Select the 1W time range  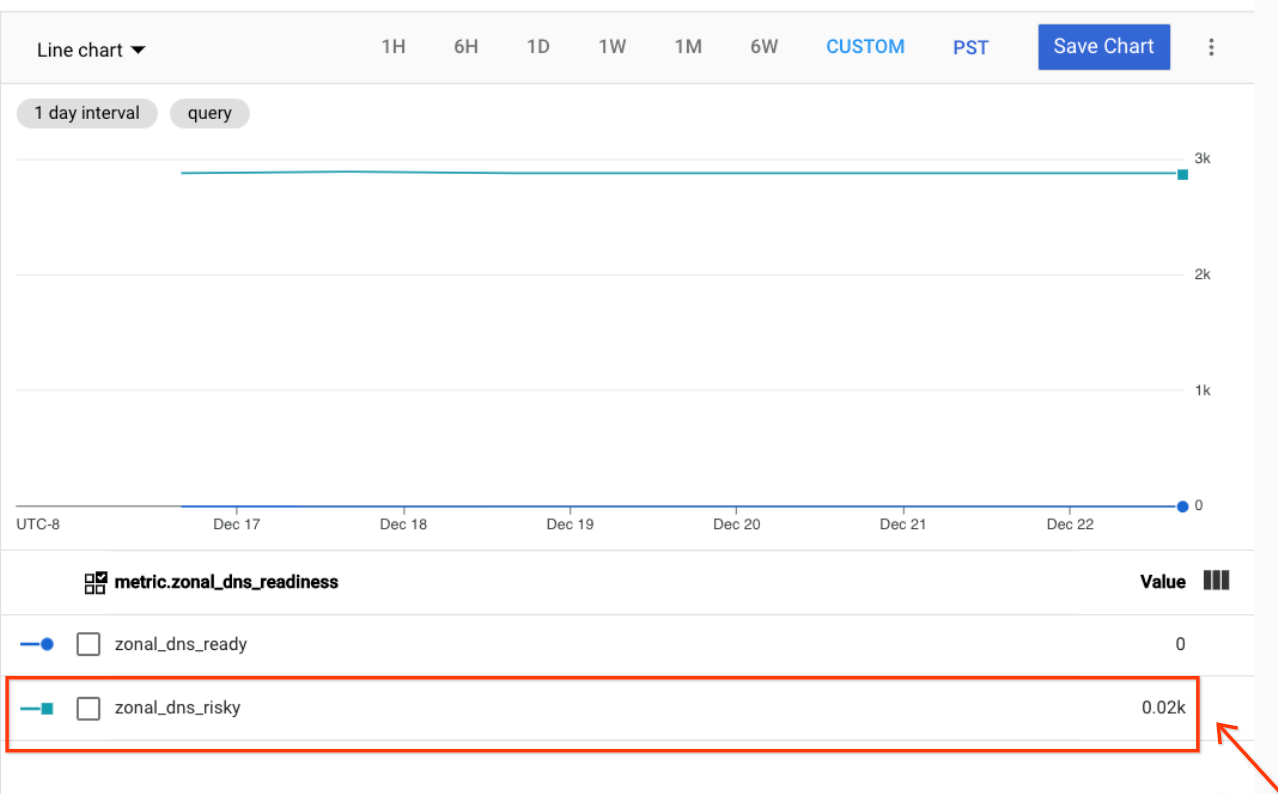[x=612, y=46]
